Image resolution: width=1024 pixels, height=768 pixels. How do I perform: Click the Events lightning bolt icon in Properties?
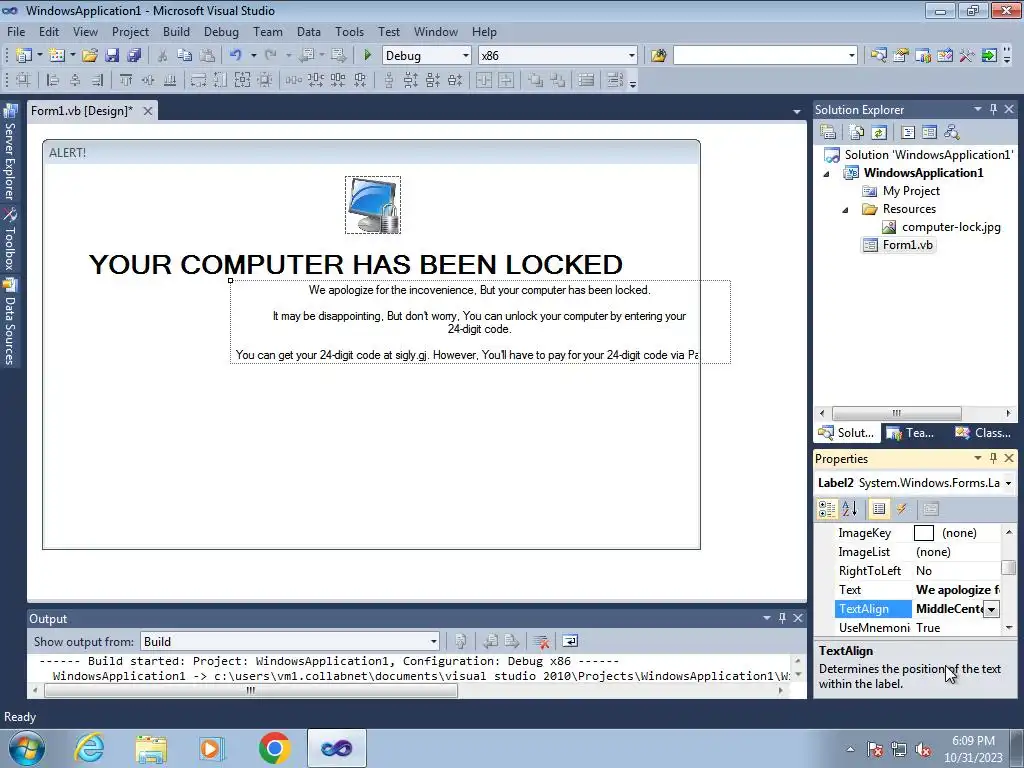pos(902,509)
